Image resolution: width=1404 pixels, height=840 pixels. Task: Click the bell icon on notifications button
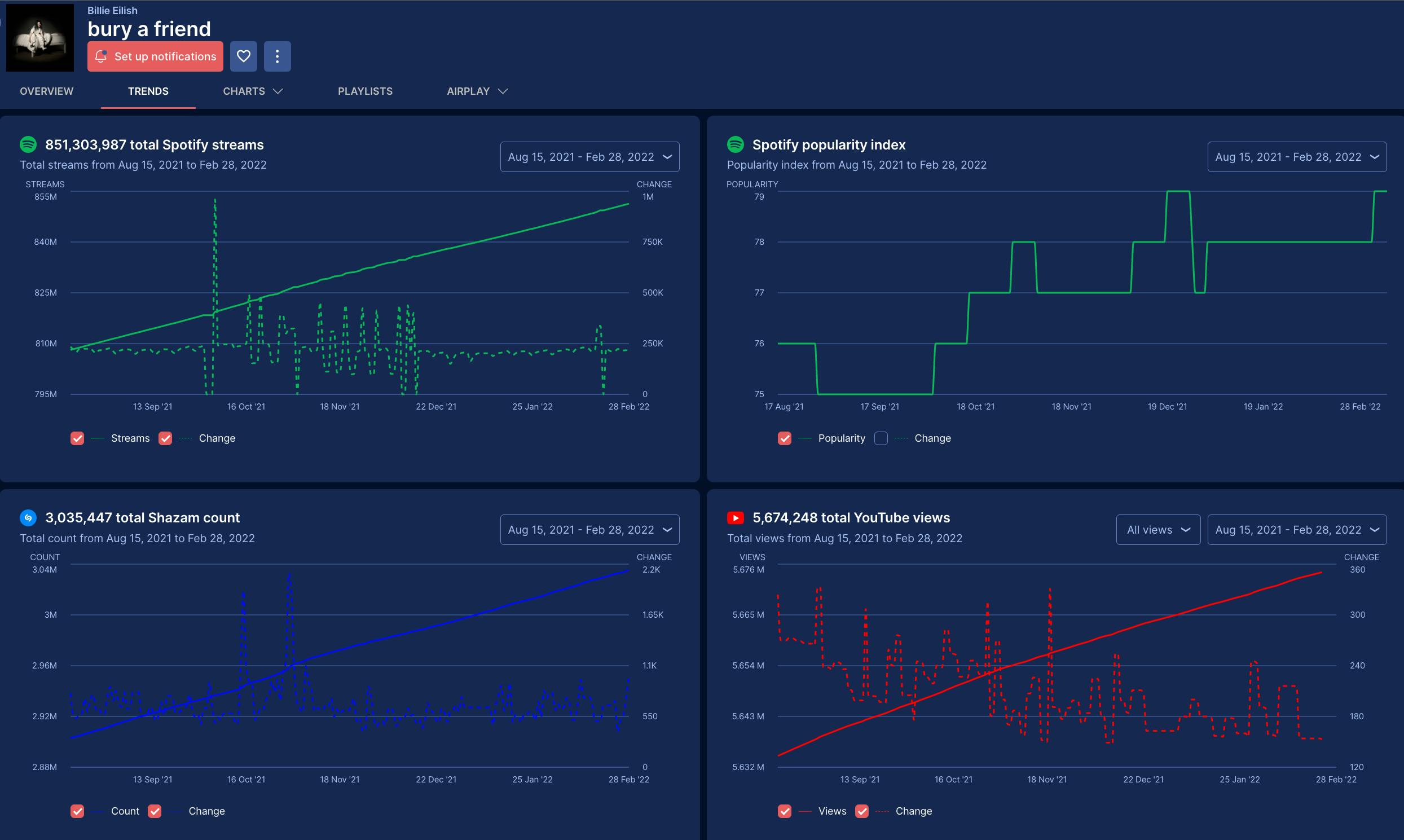pos(101,56)
